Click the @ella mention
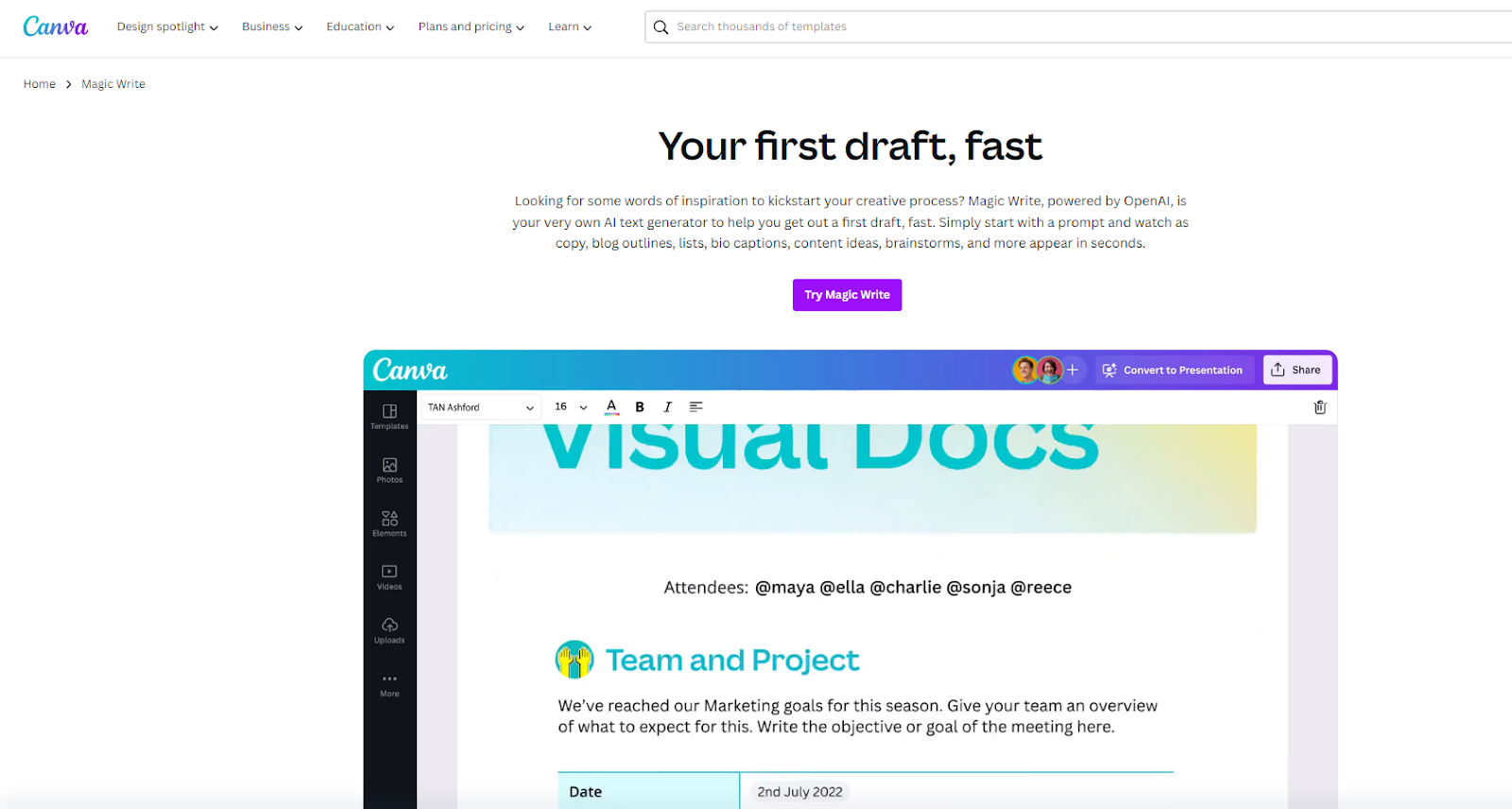Image resolution: width=1512 pixels, height=809 pixels. pos(842,588)
